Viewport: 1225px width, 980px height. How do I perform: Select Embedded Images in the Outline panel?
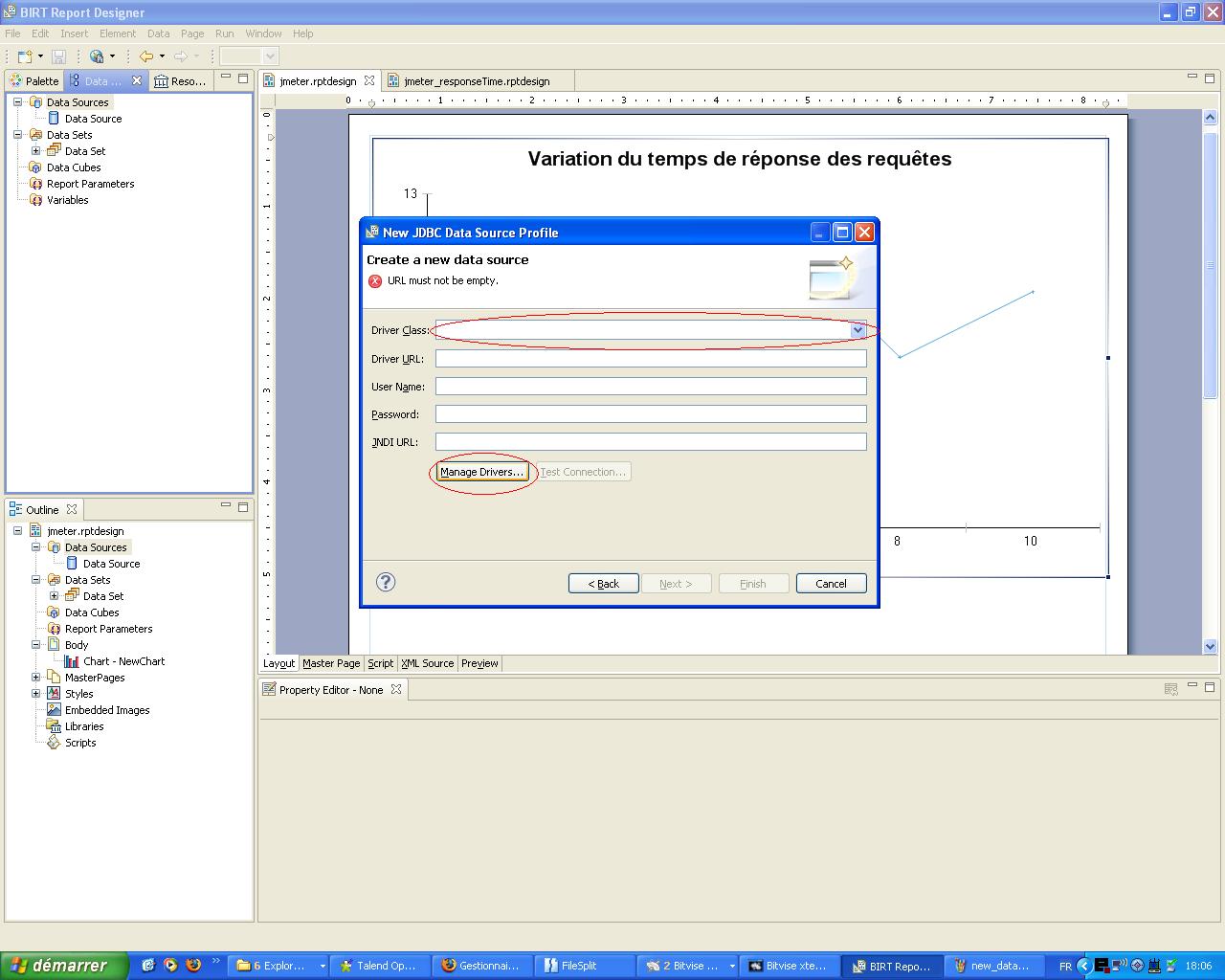106,709
